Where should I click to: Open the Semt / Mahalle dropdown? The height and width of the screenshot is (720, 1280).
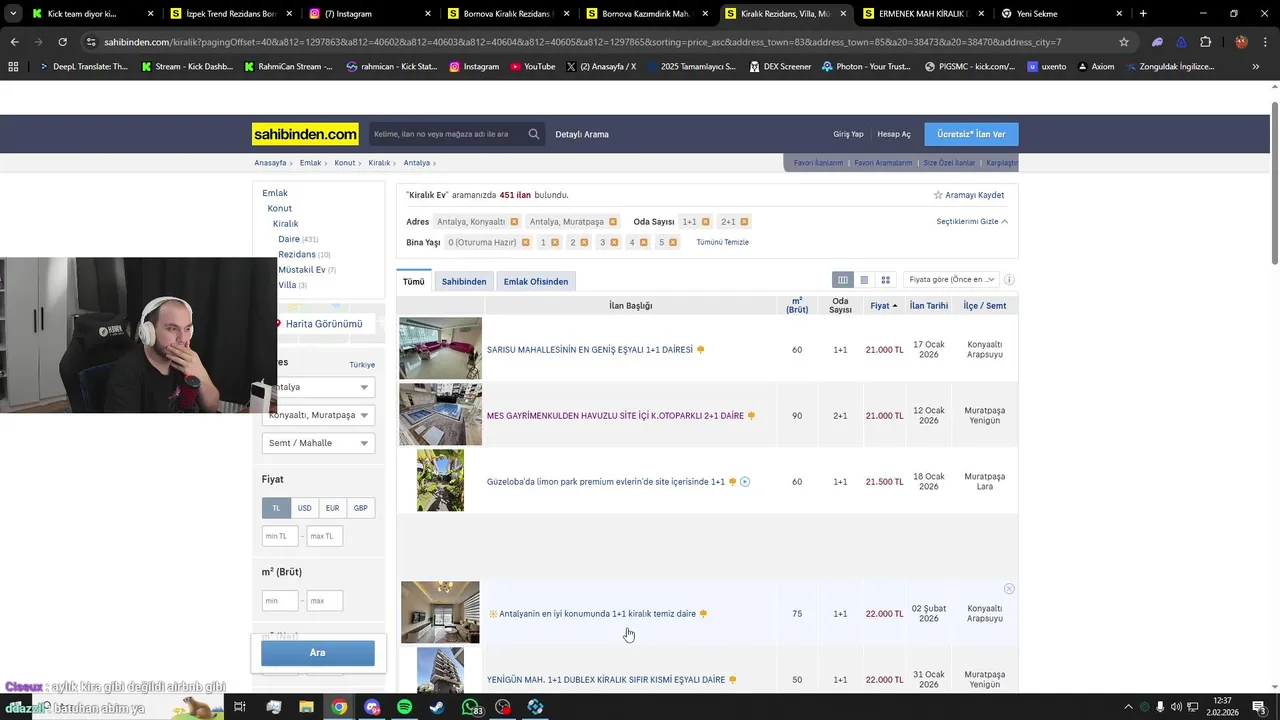tap(318, 443)
